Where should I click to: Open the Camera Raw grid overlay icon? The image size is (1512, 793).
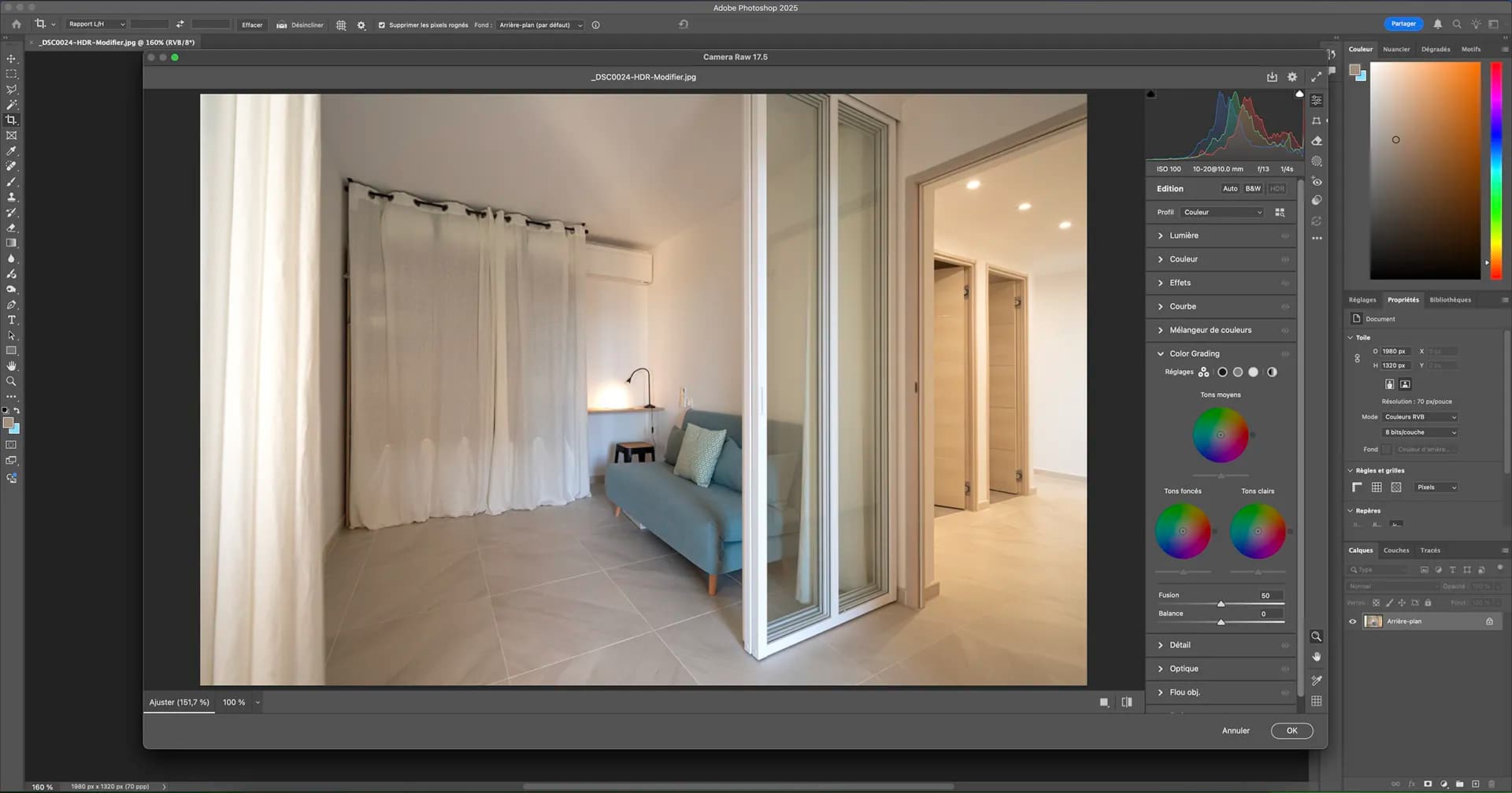point(1316,701)
